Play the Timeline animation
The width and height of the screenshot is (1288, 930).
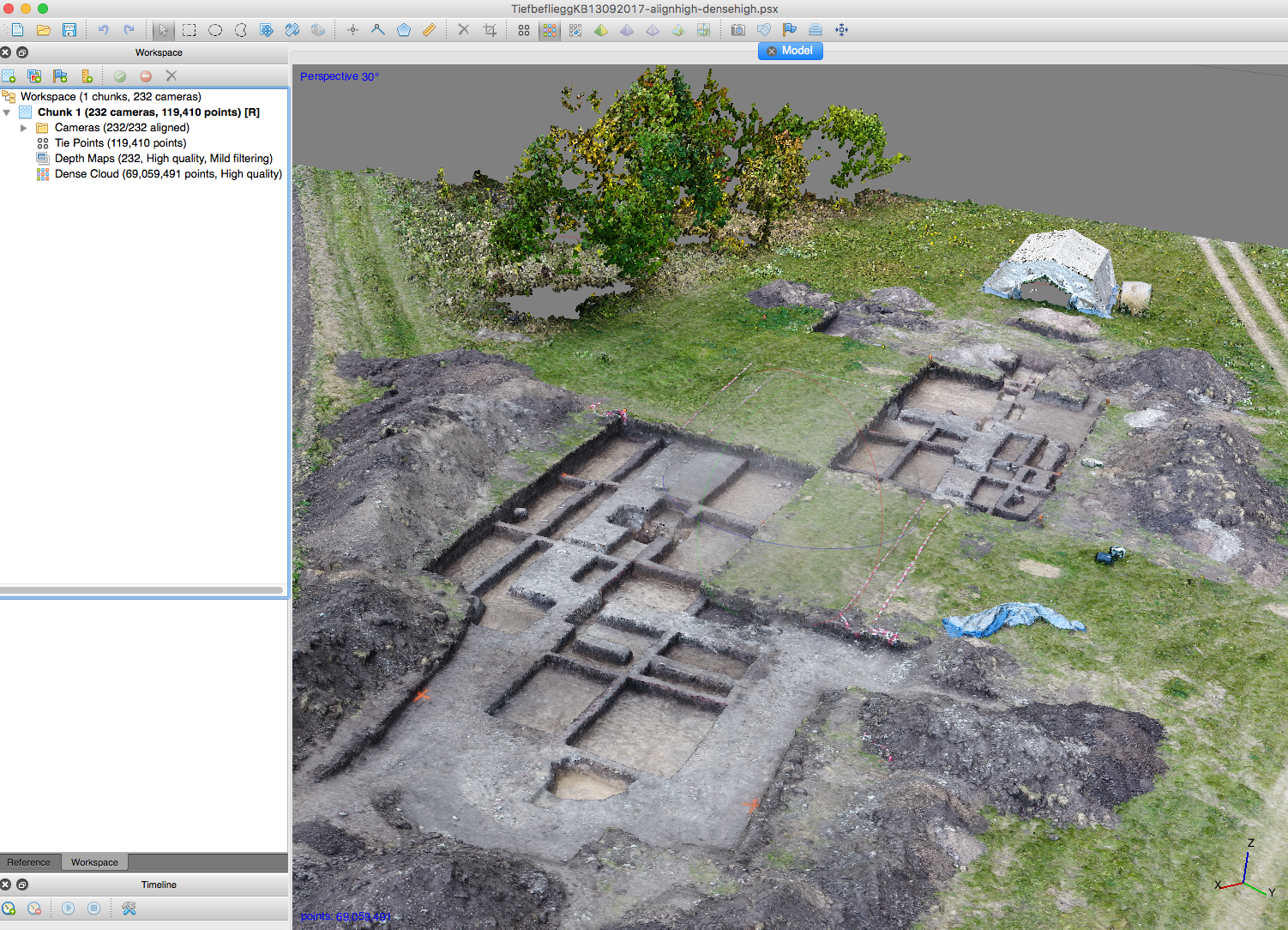[x=69, y=909]
